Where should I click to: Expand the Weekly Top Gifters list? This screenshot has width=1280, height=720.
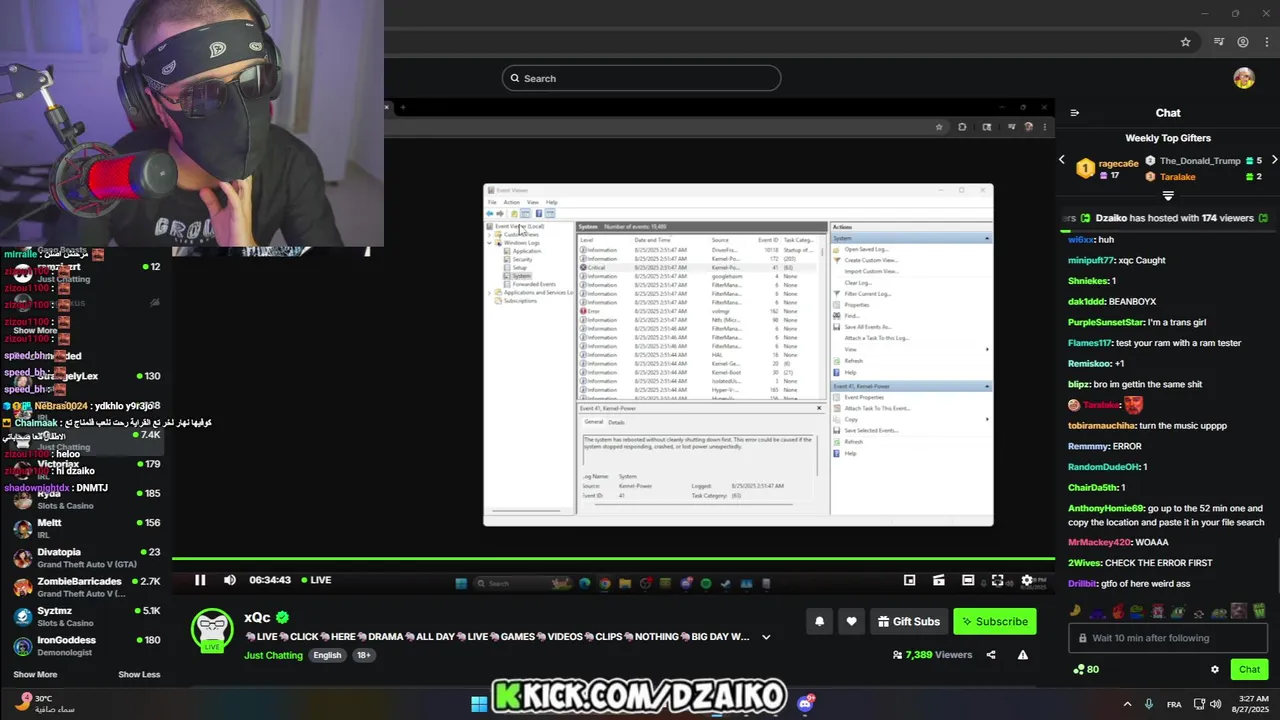tap(1167, 195)
